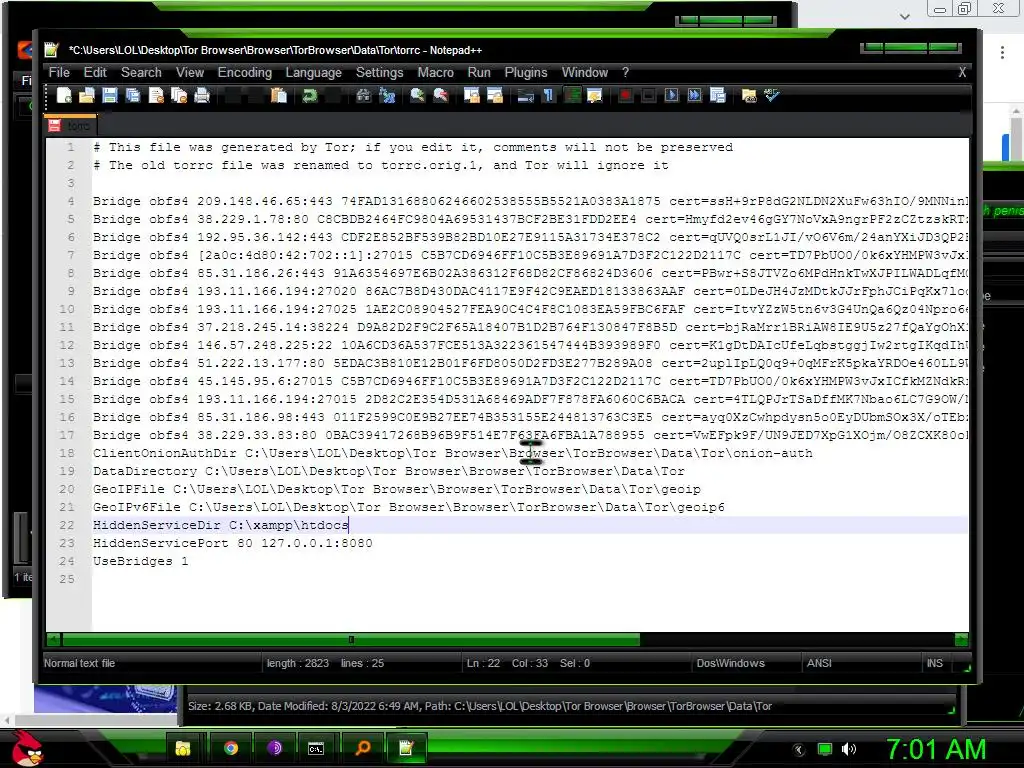This screenshot has height=768, width=1024.
Task: Open the Language menu
Action: (313, 72)
